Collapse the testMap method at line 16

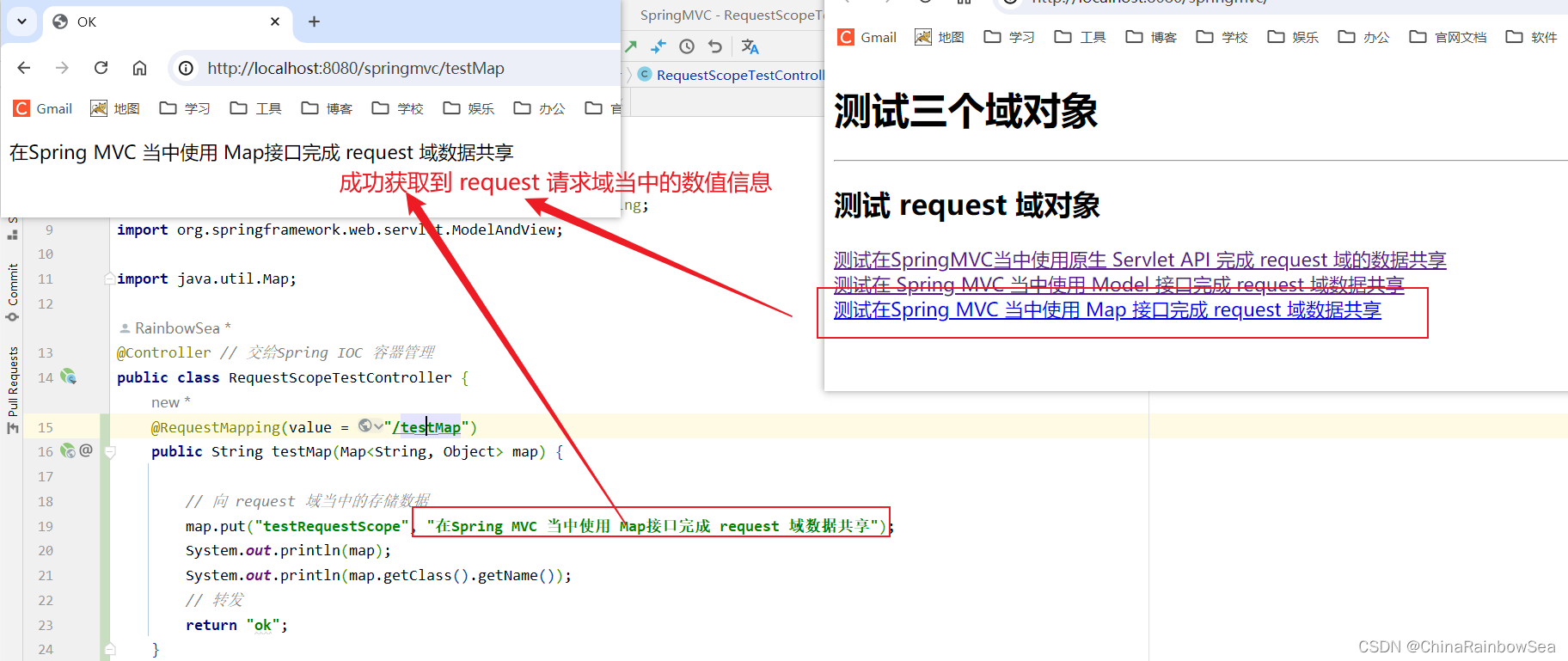pos(110,451)
